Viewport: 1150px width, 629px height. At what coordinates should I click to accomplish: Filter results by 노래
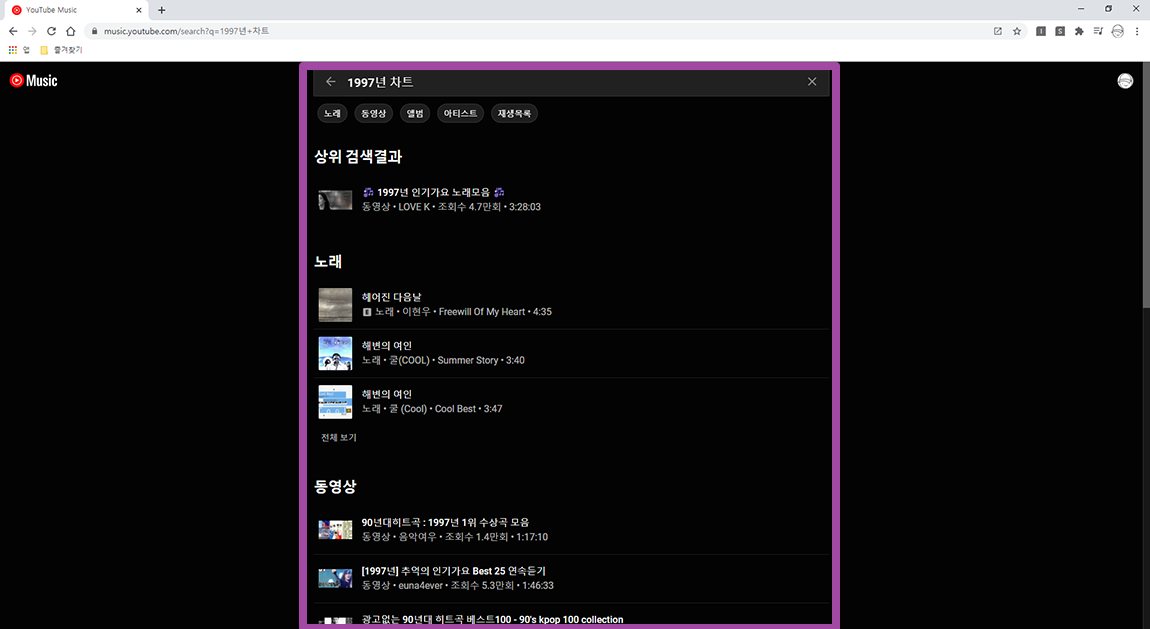pos(332,114)
